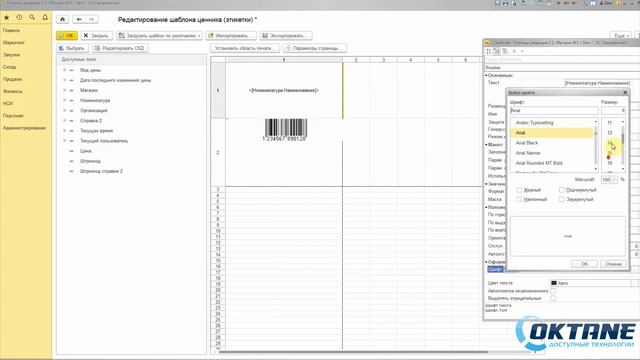Click the font size input field

[x=613, y=111]
